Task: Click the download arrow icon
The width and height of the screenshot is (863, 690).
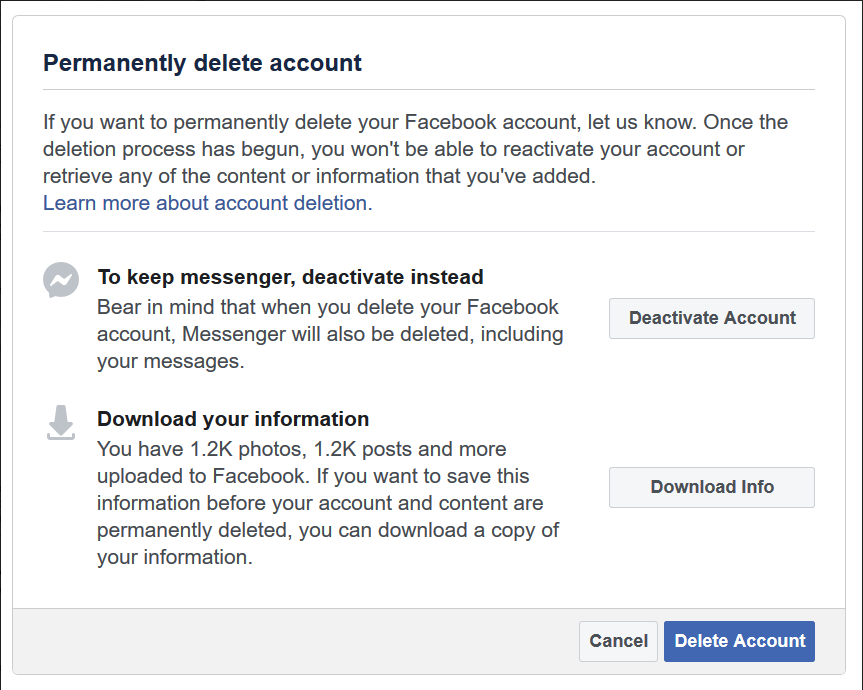Action: [61, 423]
